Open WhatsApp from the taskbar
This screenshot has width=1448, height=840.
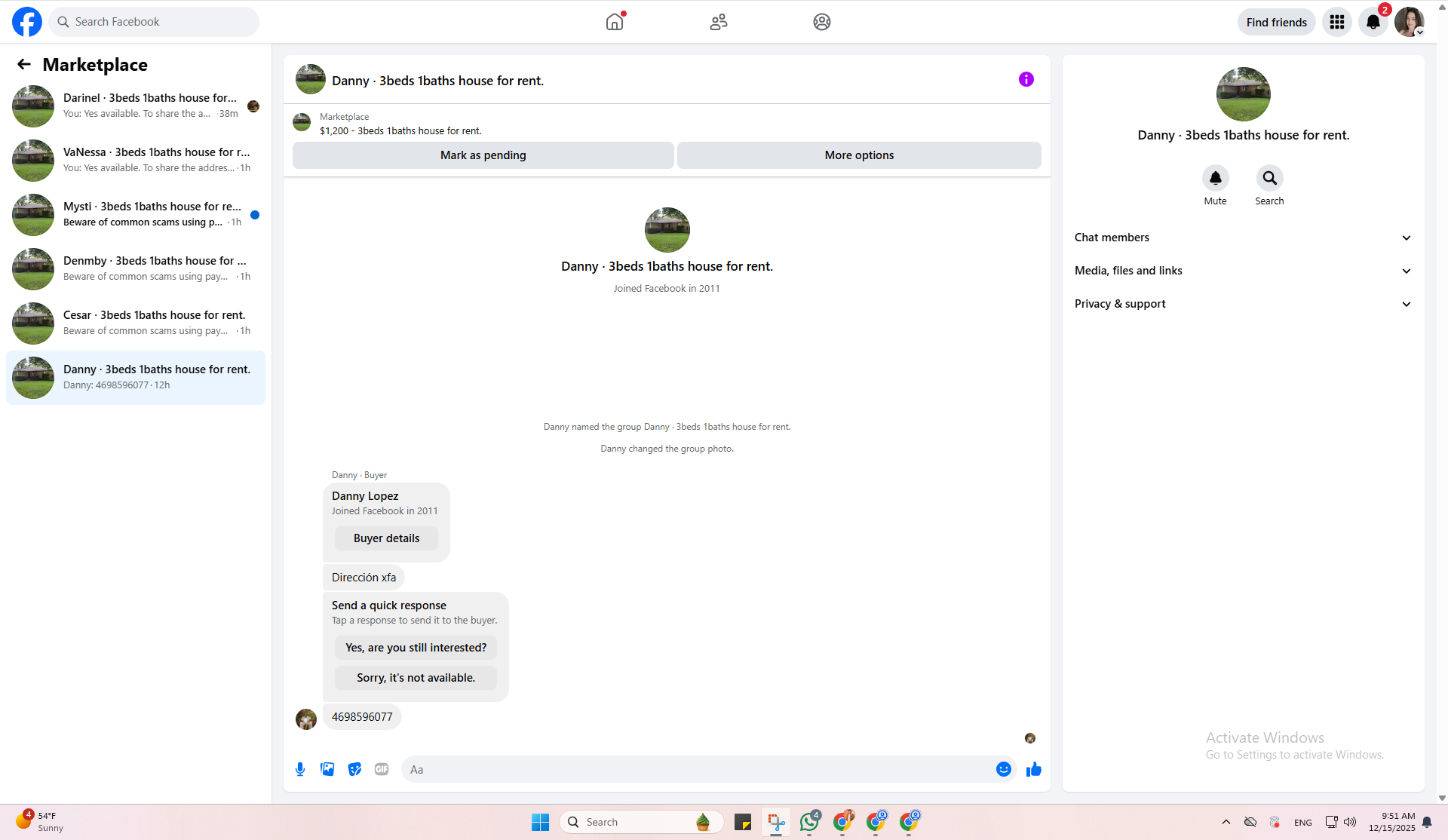[809, 822]
